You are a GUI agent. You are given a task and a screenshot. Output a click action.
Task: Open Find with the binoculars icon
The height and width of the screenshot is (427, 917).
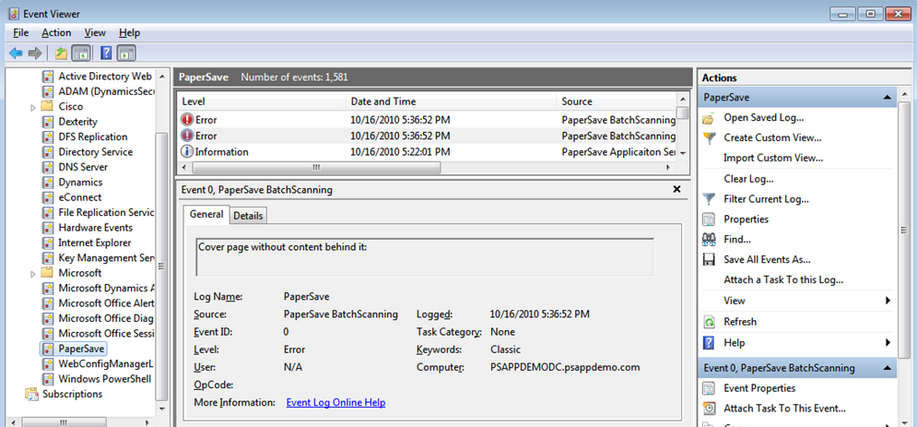click(709, 239)
